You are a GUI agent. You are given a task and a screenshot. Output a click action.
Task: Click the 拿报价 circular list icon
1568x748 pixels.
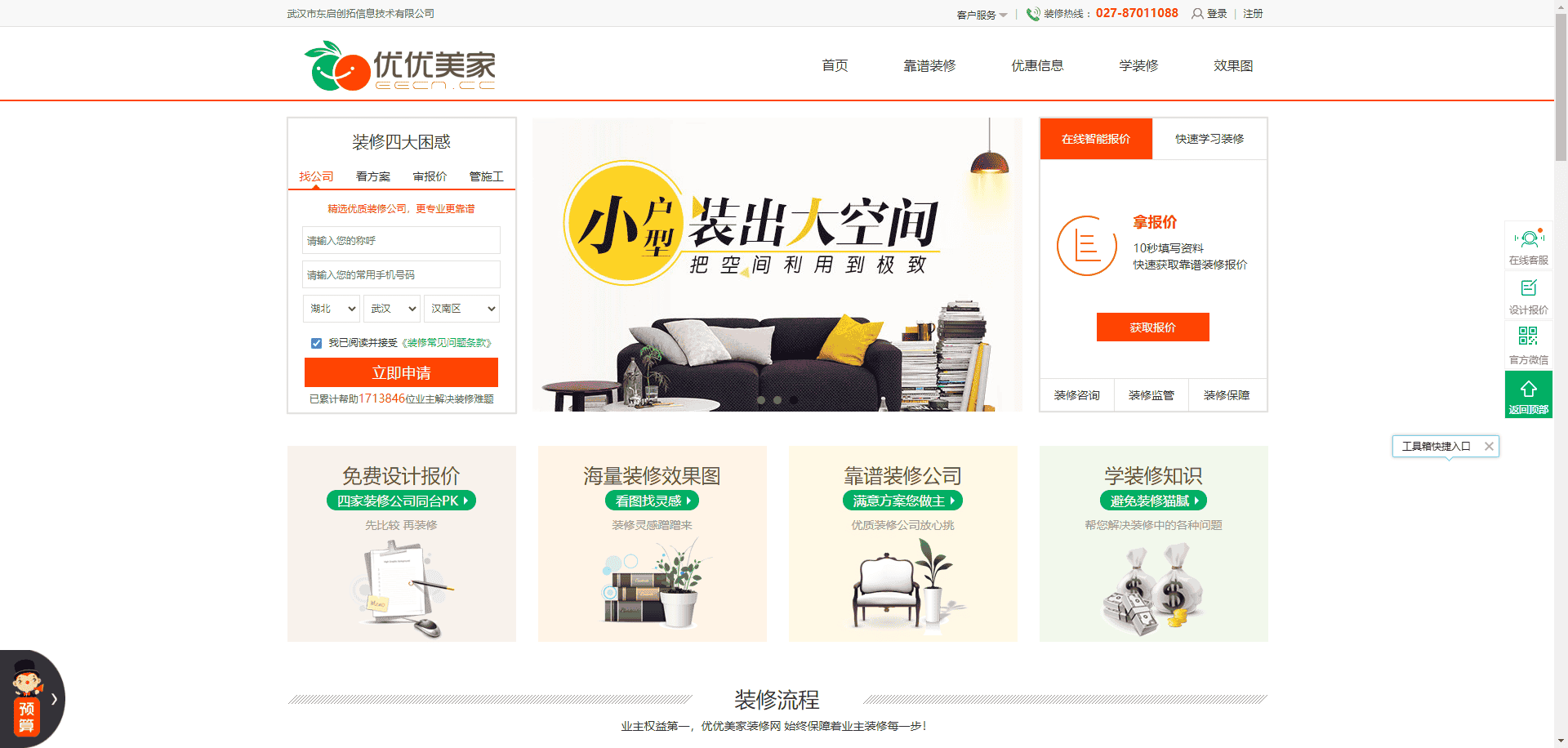coord(1086,245)
